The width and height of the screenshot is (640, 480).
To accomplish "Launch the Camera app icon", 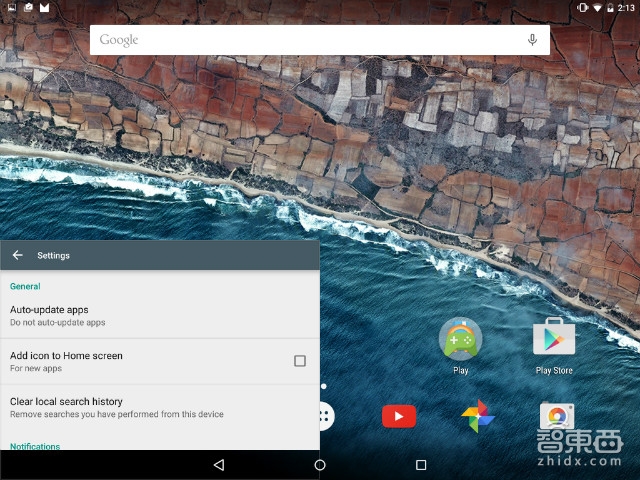I will [x=556, y=416].
